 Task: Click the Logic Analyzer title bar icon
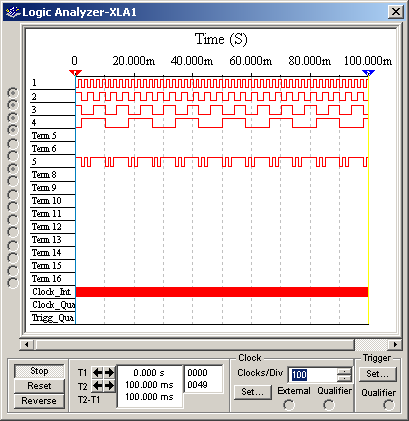pos(13,12)
